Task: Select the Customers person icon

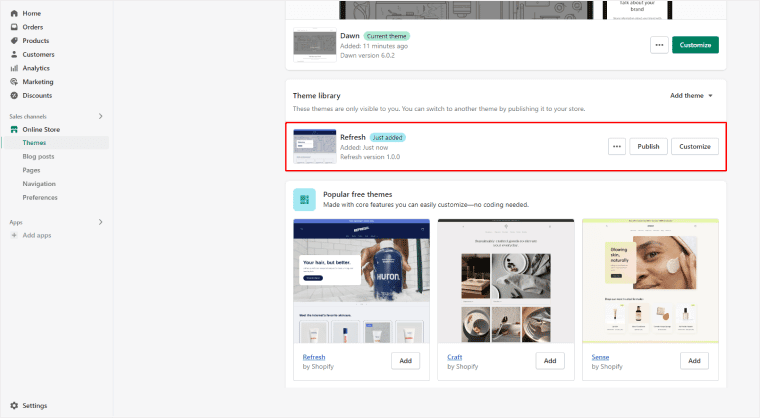Action: pyautogui.click(x=14, y=54)
